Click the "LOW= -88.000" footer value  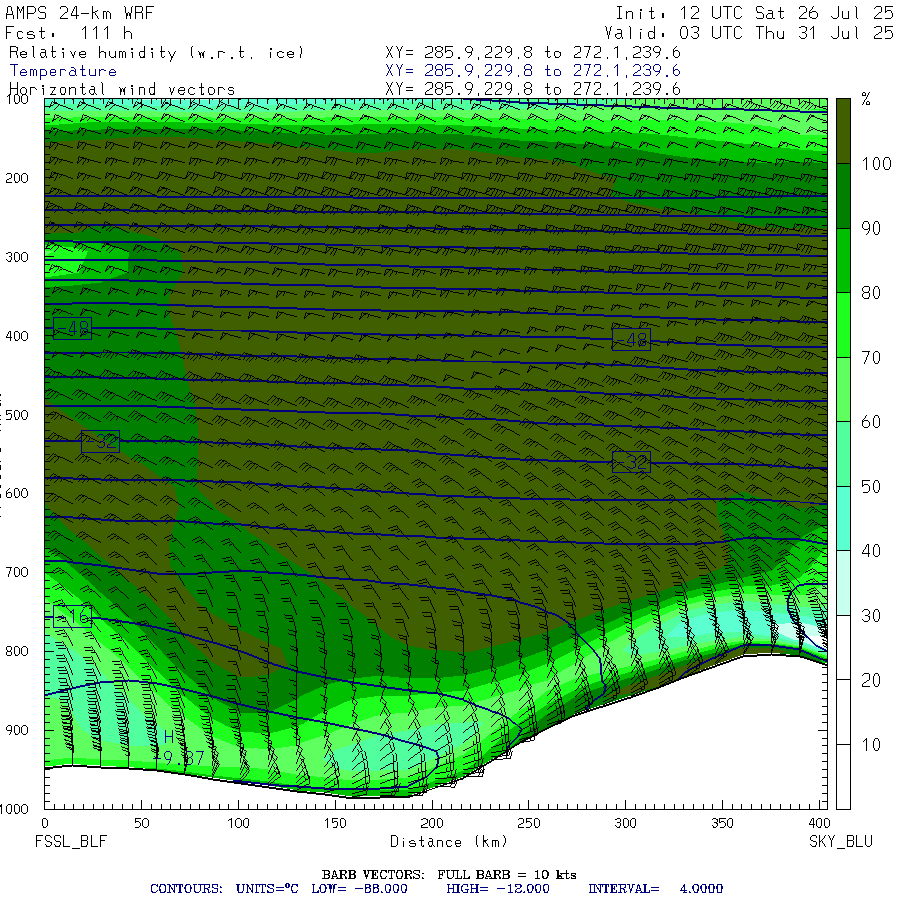(x=359, y=889)
